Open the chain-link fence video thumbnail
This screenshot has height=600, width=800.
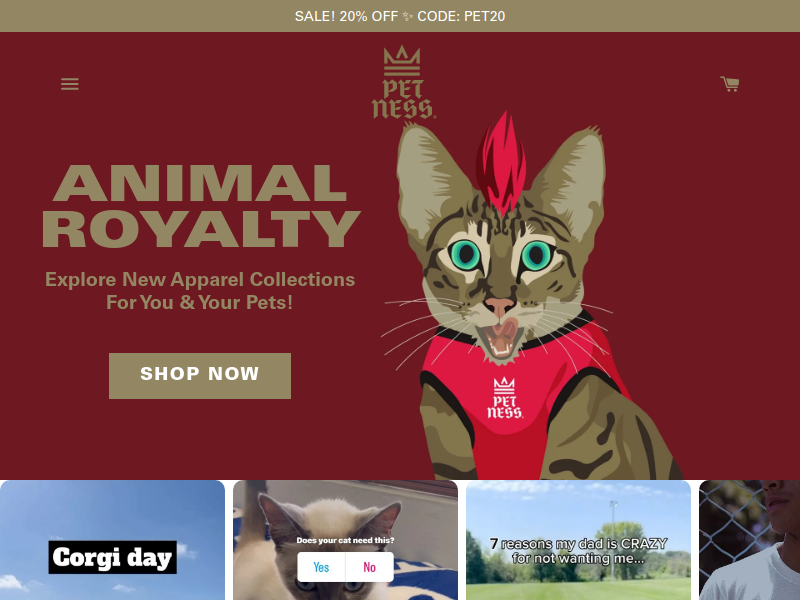(749, 540)
